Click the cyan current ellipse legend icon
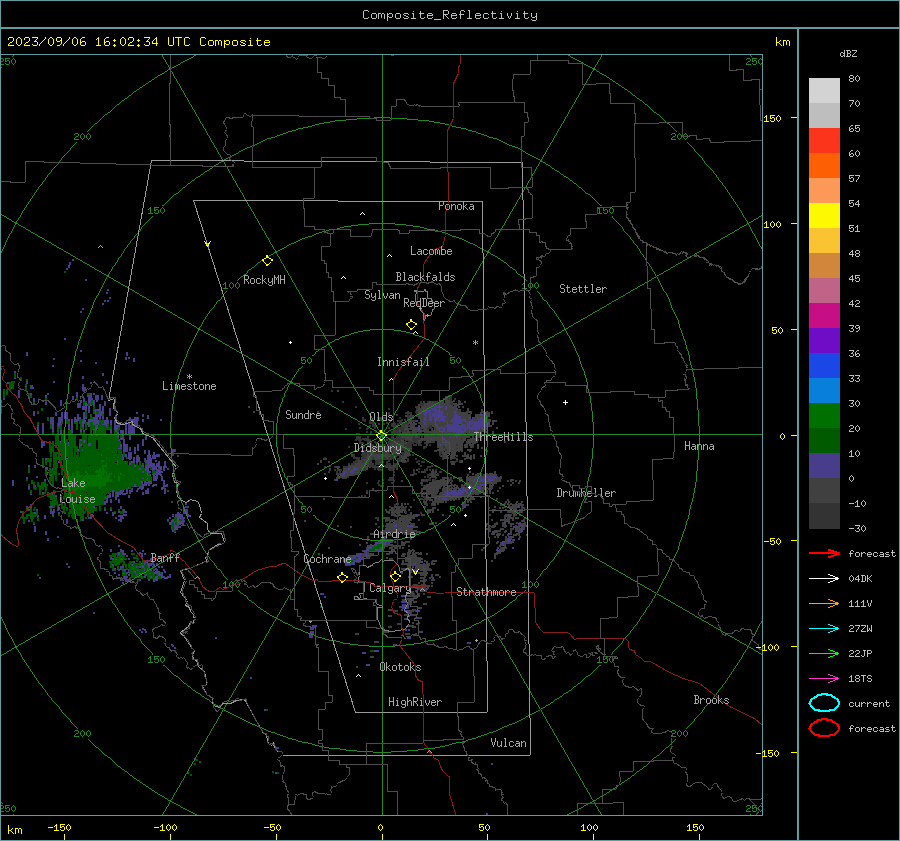The width and height of the screenshot is (900, 841). [824, 703]
